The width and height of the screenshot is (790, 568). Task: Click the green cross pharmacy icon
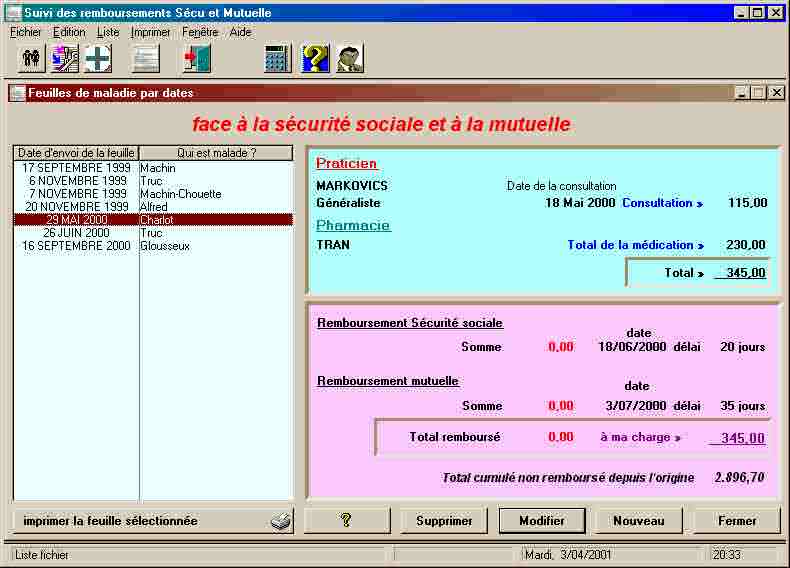tap(98, 58)
